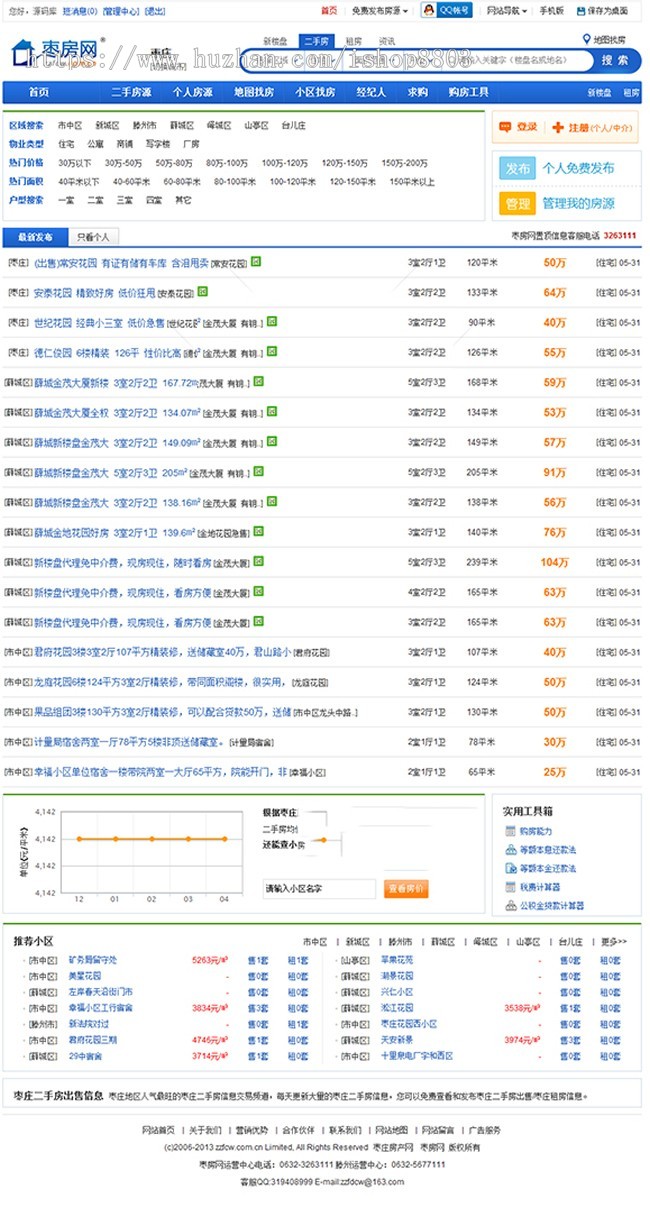
Task: Open 联系我们 in the footer
Action: pos(346,1130)
